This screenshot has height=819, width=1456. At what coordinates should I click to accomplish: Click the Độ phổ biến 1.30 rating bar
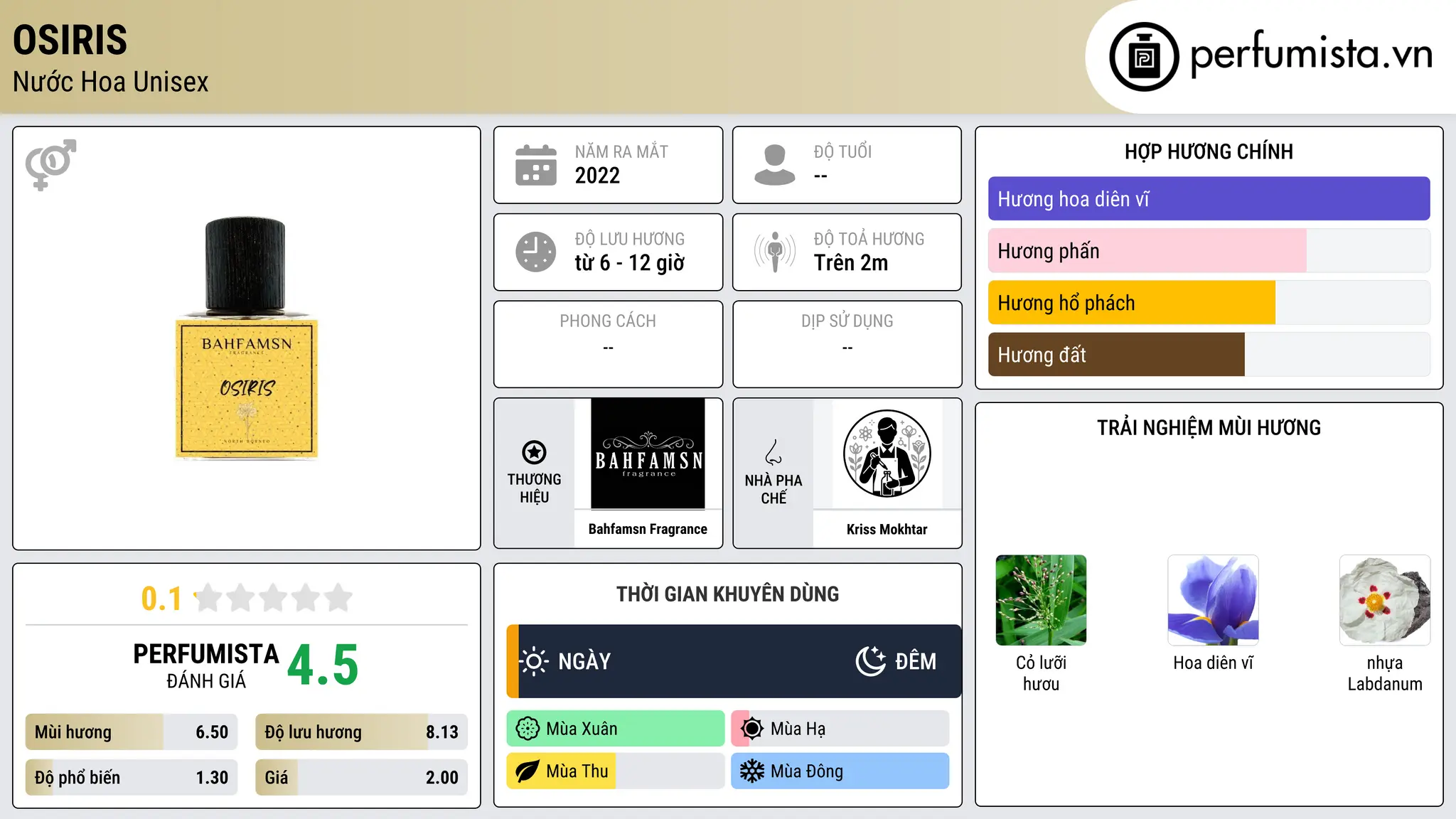(x=132, y=778)
